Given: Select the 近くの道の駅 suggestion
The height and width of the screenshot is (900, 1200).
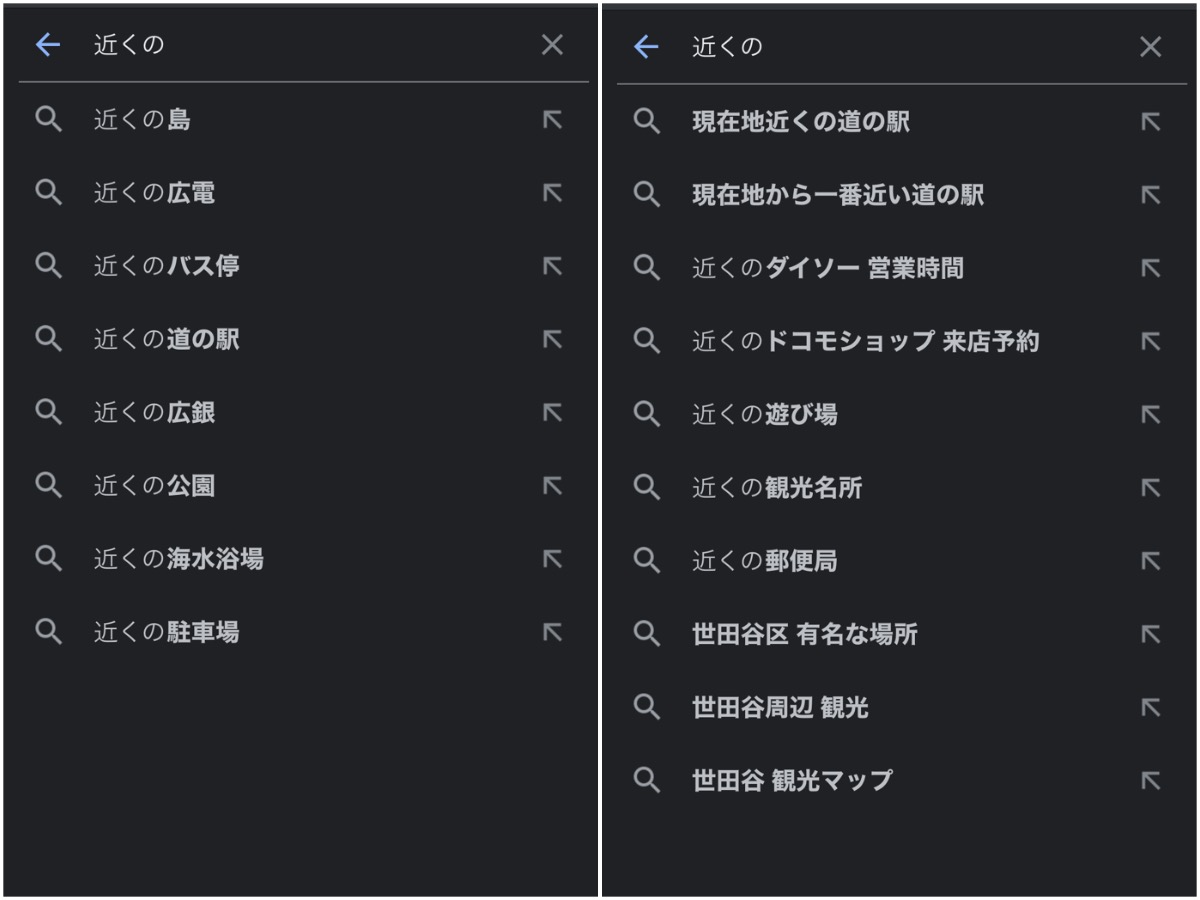Looking at the screenshot, I should point(167,340).
